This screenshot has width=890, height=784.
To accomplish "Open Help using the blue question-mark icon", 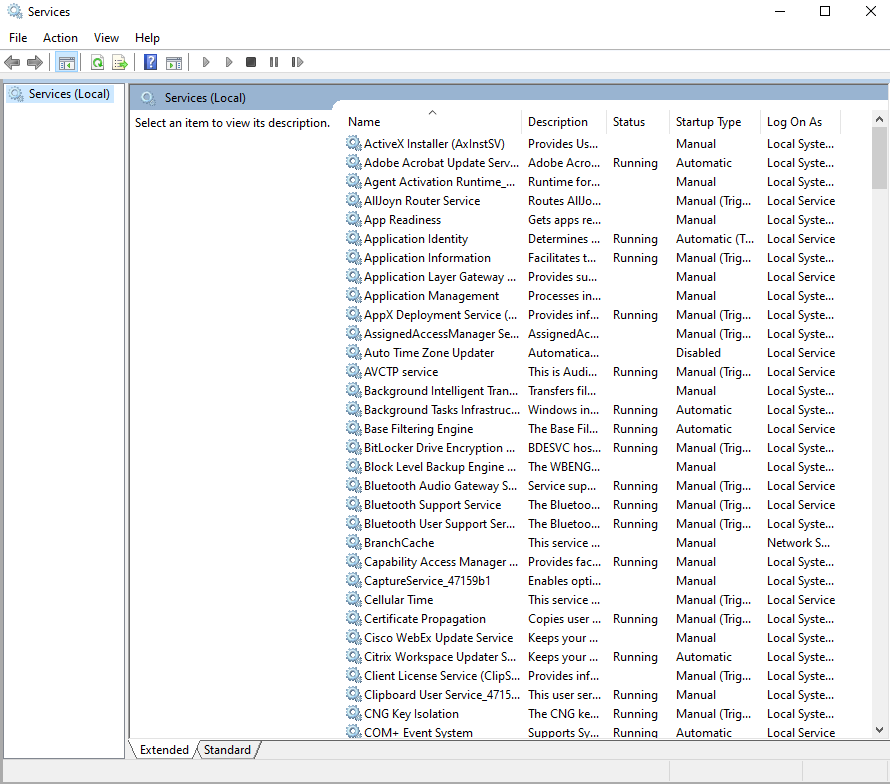I will [x=150, y=62].
